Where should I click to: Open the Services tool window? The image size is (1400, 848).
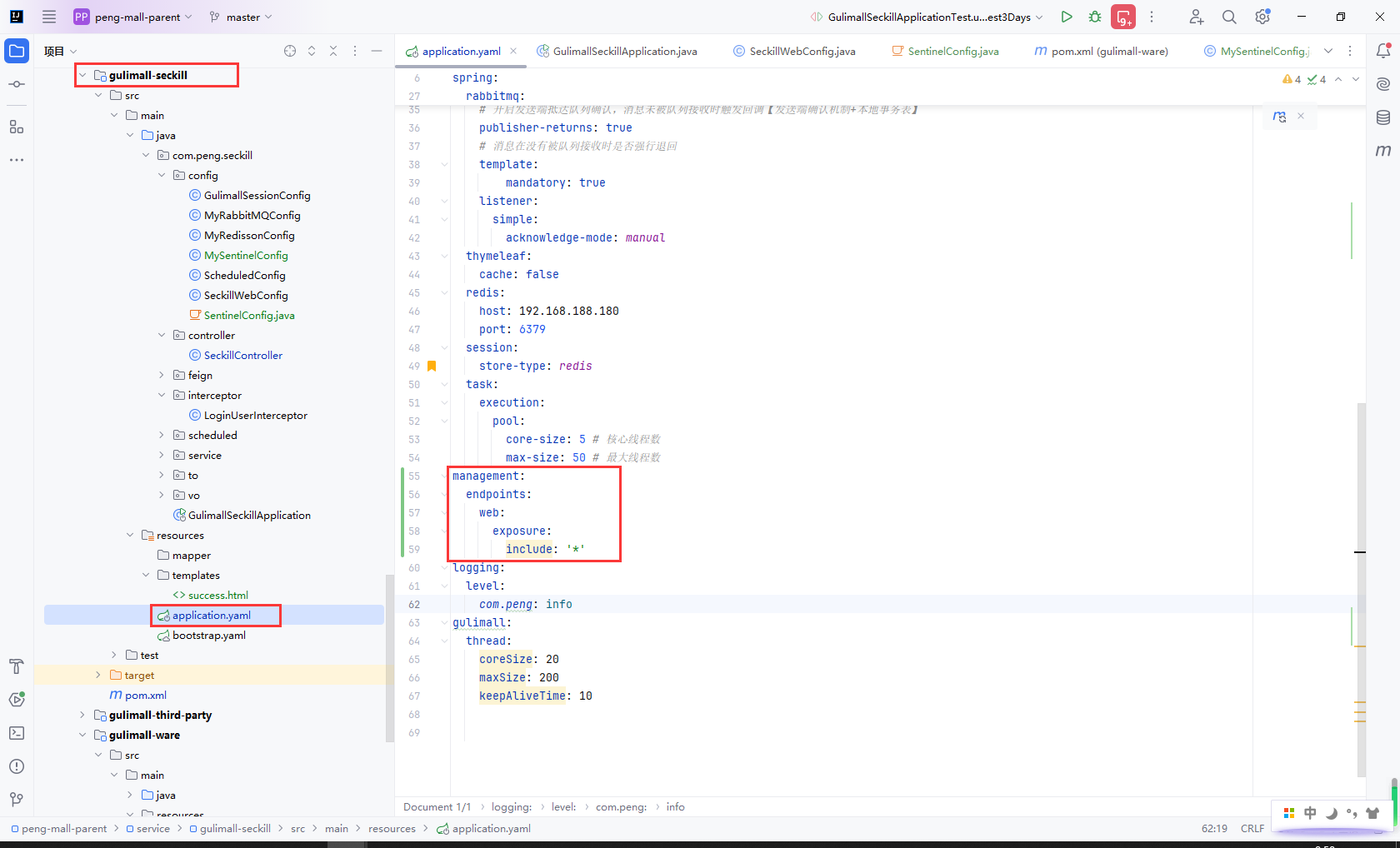[17, 700]
